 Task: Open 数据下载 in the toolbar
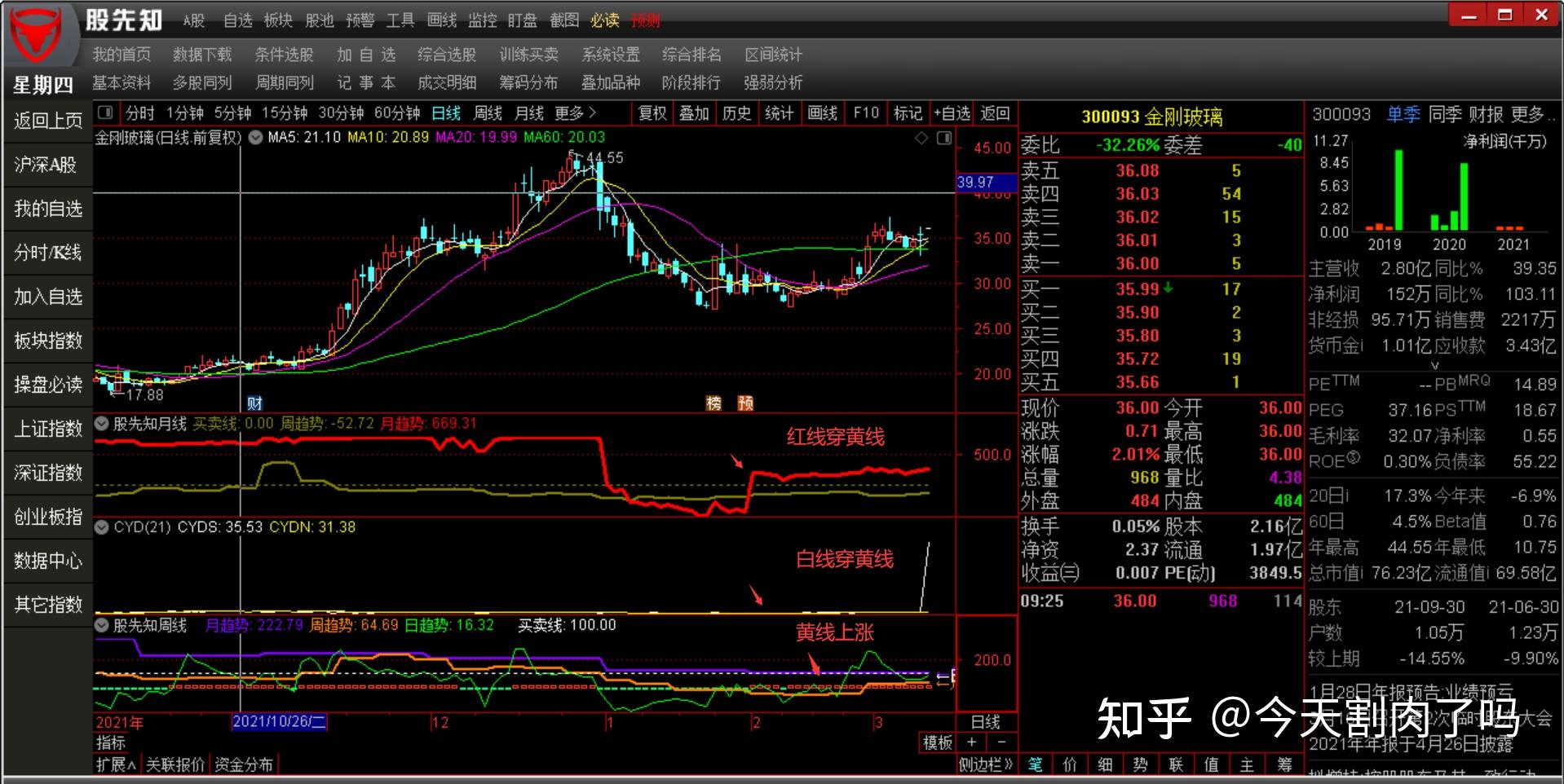point(202,55)
